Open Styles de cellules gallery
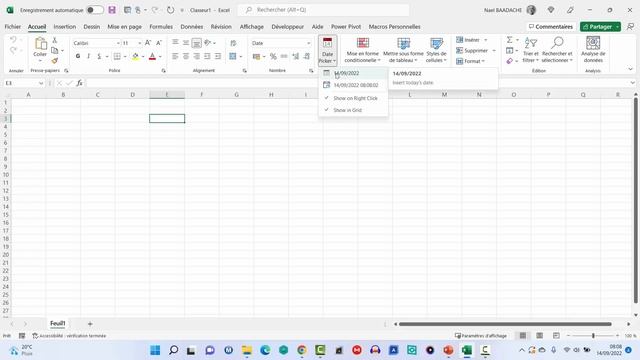 pos(436,50)
